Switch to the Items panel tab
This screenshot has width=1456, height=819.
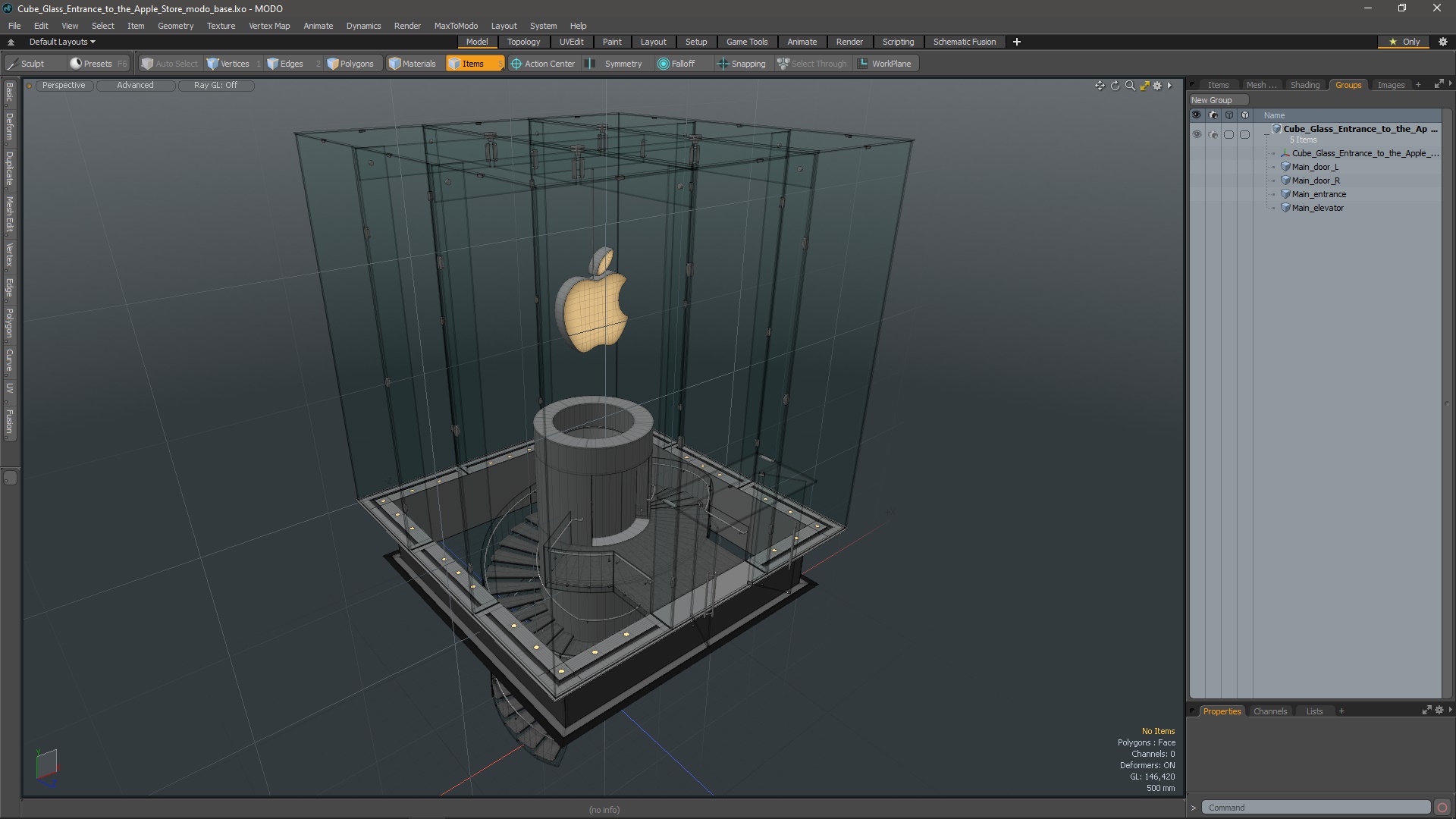pos(1218,85)
